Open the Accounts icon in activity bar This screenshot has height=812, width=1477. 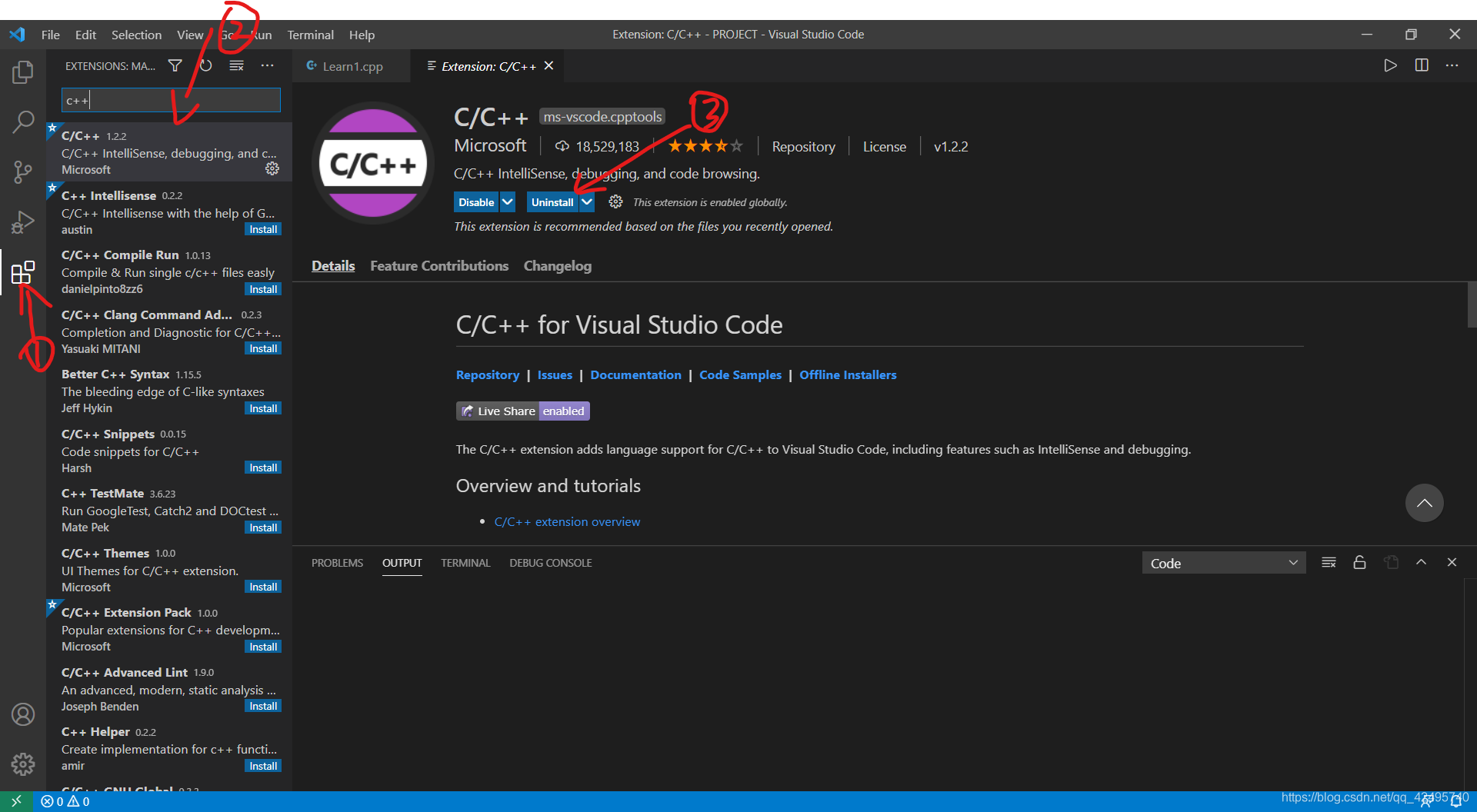click(23, 714)
